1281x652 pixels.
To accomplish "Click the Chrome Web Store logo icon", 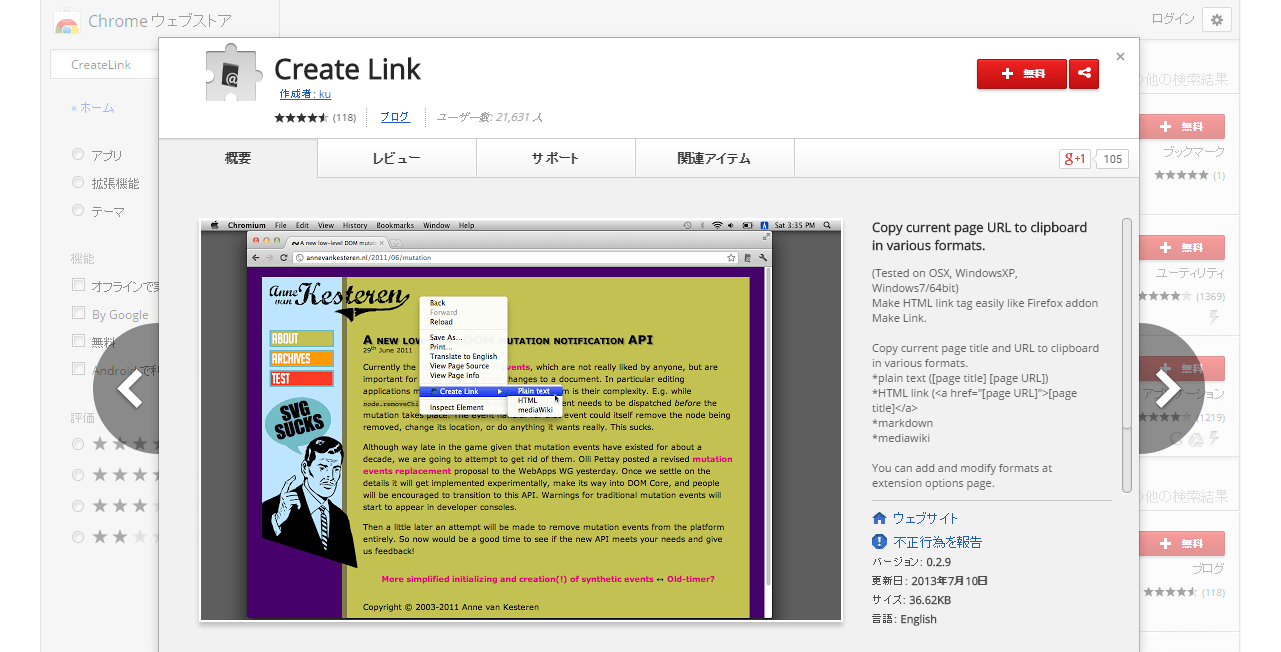I will click(x=68, y=22).
